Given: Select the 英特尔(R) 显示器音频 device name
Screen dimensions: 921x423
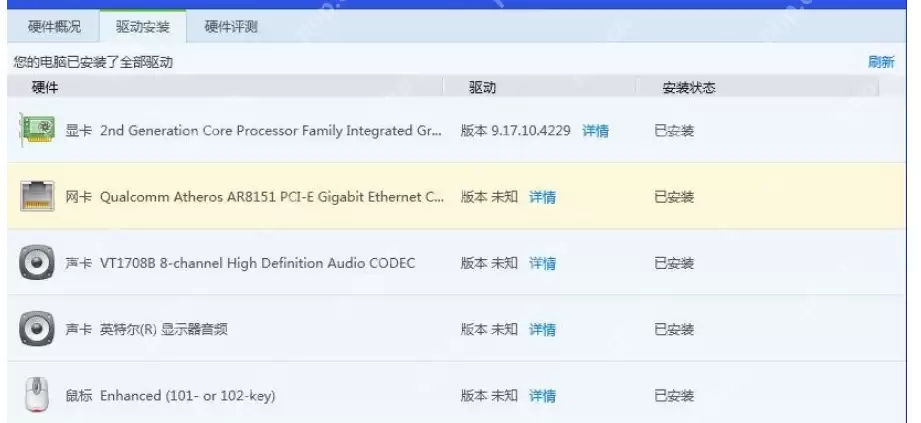Looking at the screenshot, I should tap(163, 330).
